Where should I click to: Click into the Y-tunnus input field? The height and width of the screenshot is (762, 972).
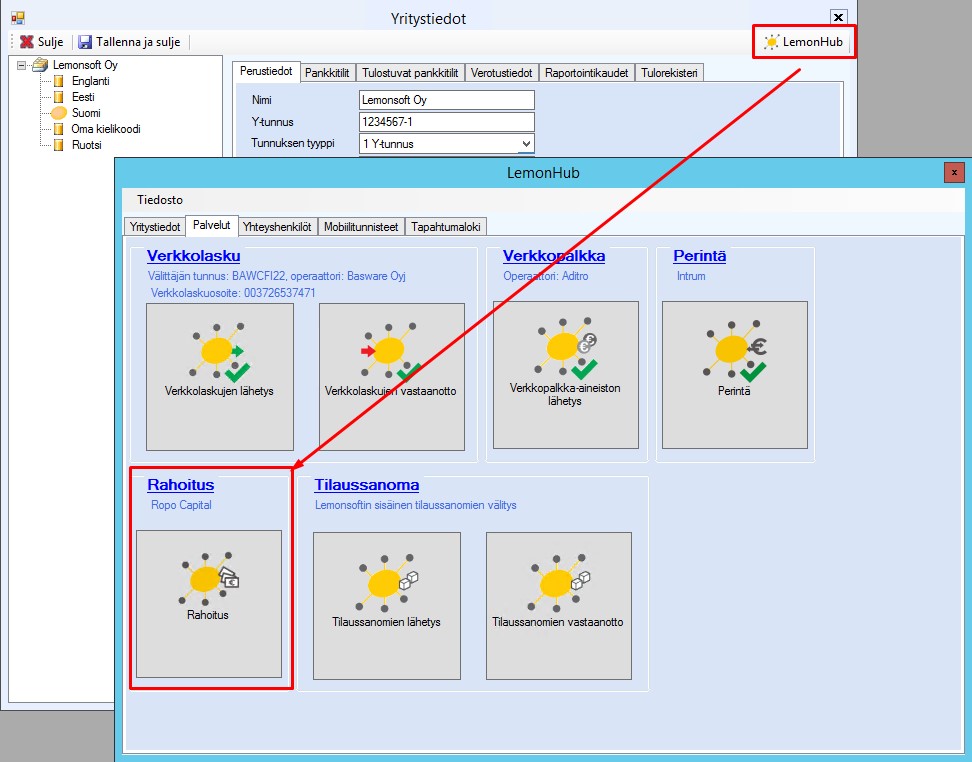(x=446, y=122)
